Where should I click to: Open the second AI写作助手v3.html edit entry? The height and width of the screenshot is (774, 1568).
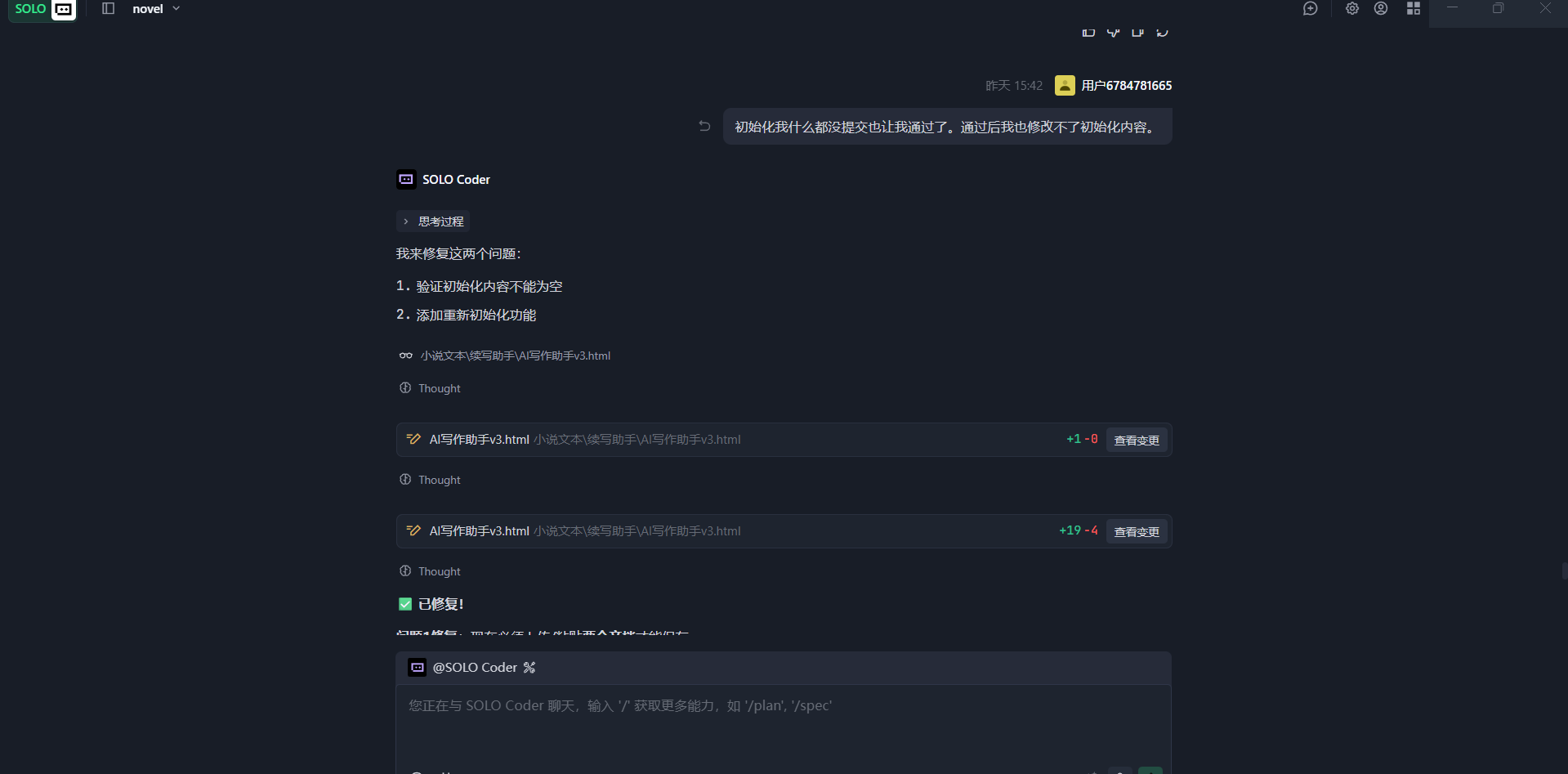(480, 531)
